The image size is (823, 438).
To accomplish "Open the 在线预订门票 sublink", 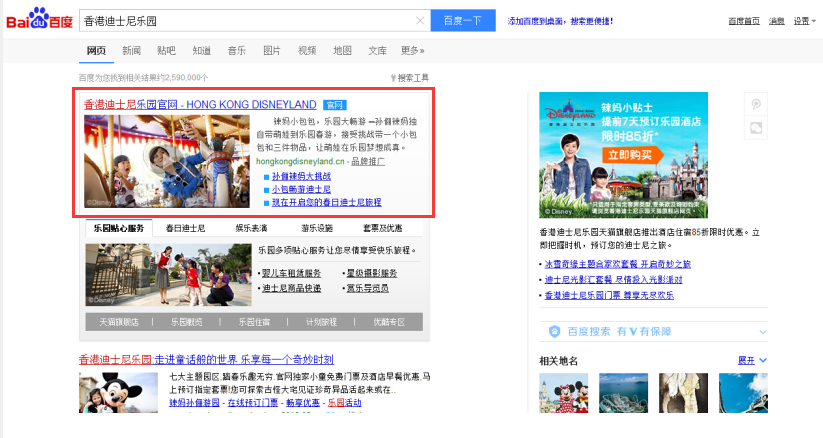I will 252,403.
